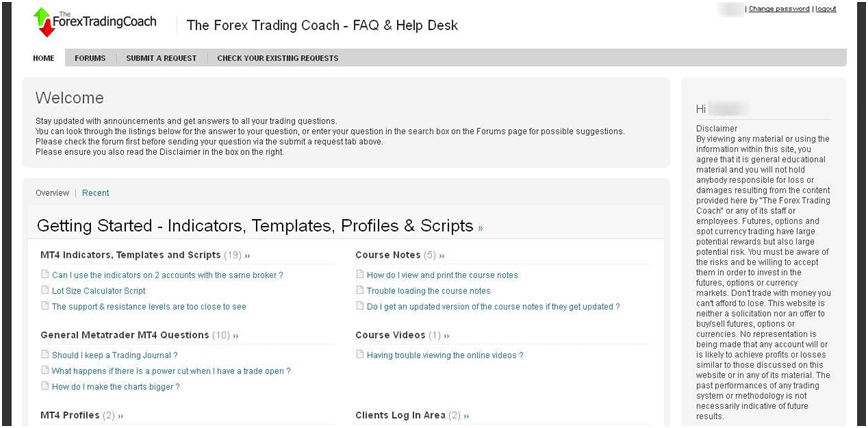Expand General Metatrader MT4 Questions category
Viewport: 868px width, 428px height.
click(x=125, y=335)
